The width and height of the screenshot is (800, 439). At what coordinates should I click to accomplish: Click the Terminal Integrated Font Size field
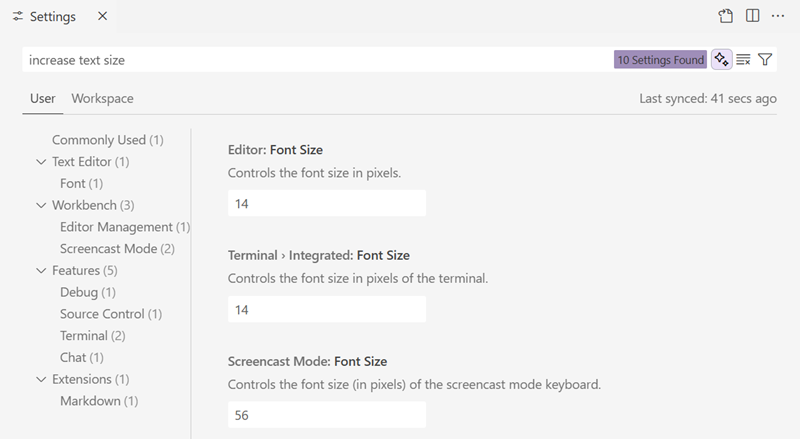click(326, 310)
